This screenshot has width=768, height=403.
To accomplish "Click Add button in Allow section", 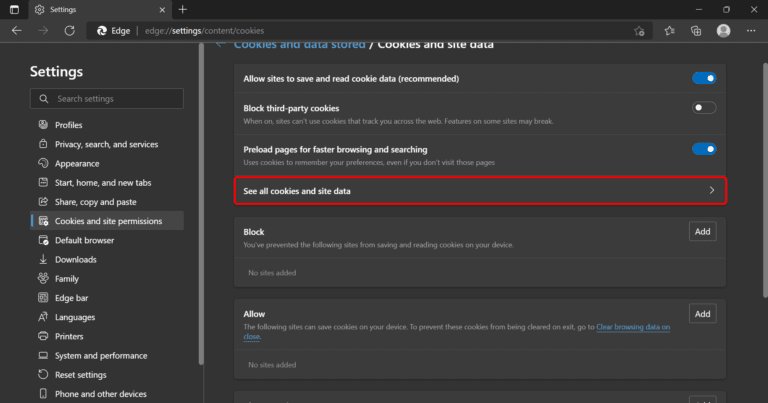I will tap(703, 314).
